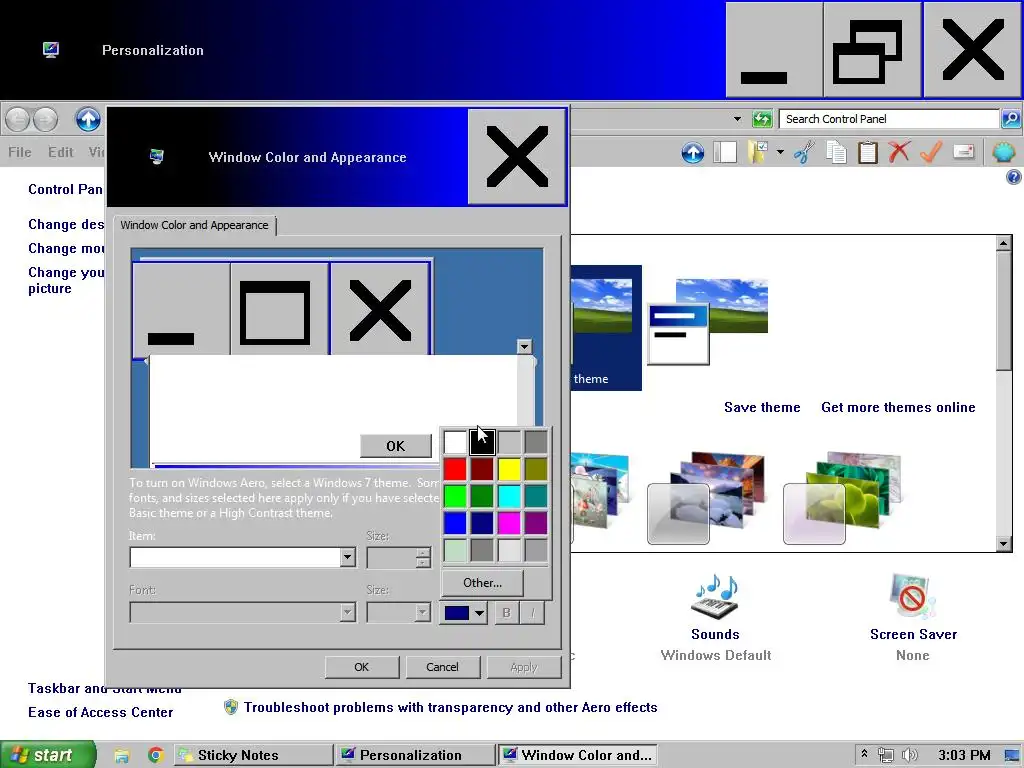Click the Sounds music notes icon
1024x768 pixels.
(x=715, y=596)
